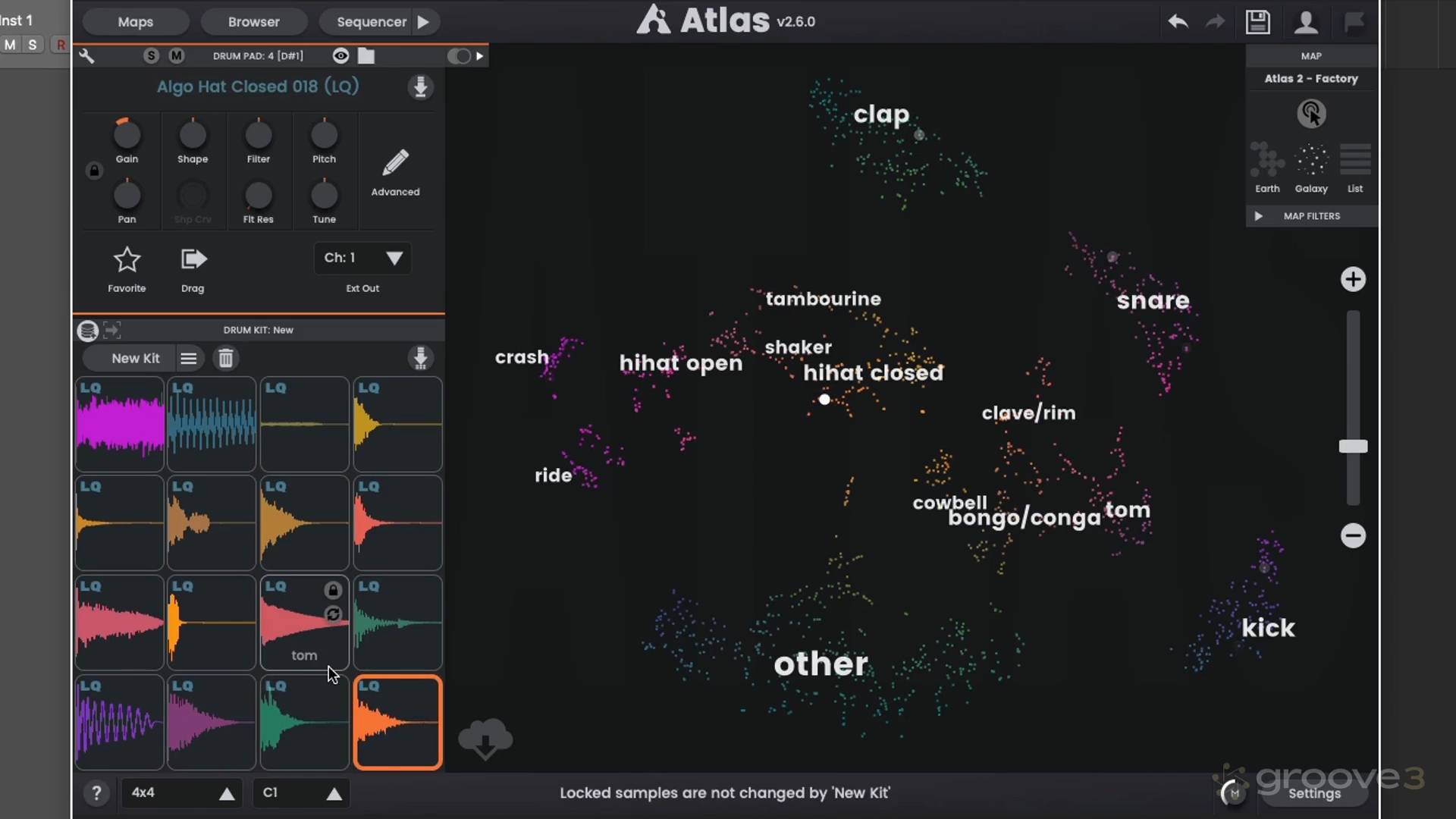
Task: Open the Browser tab
Action: pos(253,22)
